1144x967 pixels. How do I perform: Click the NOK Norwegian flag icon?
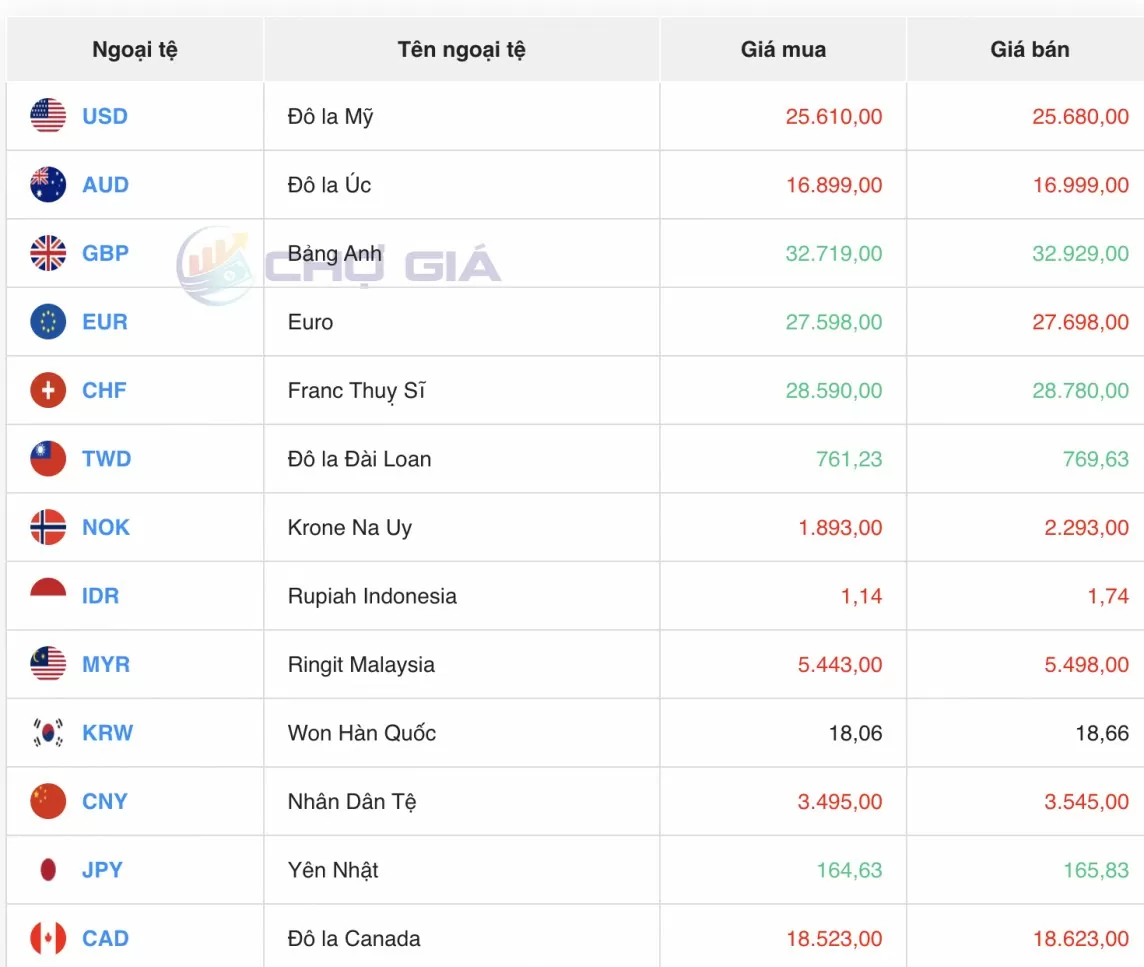point(47,527)
